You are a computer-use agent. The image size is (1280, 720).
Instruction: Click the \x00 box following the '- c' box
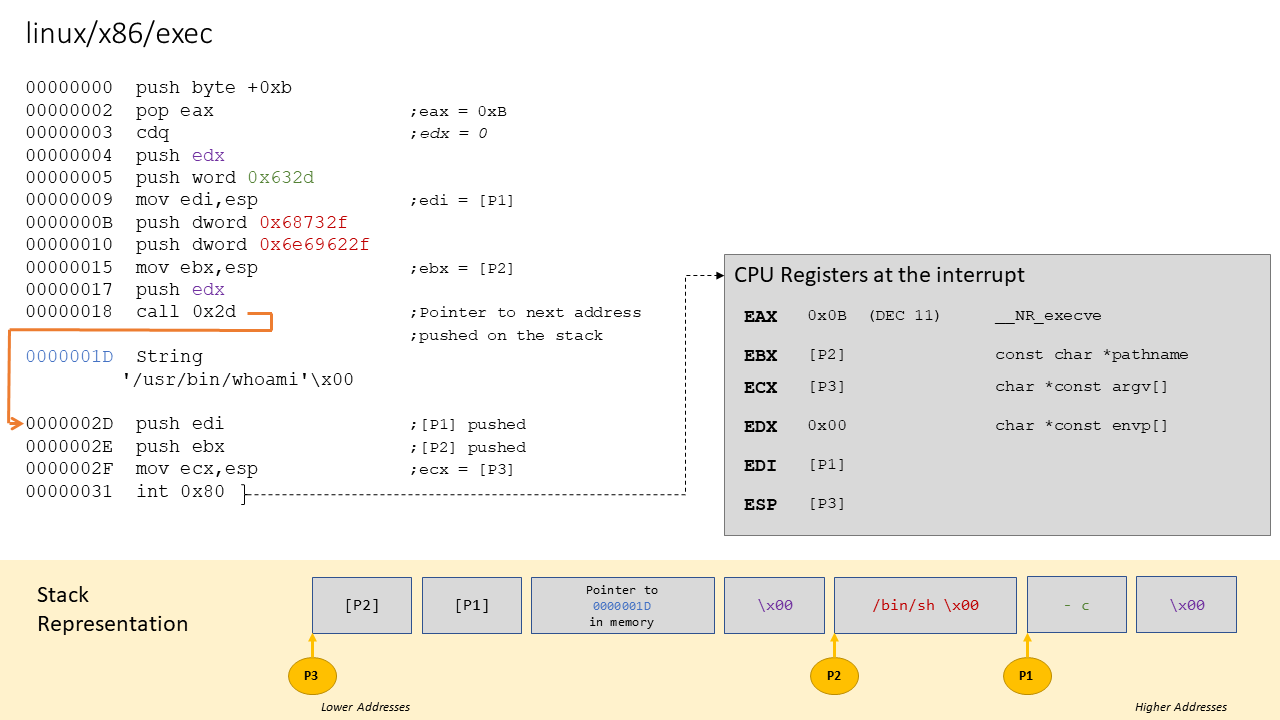[1187, 605]
